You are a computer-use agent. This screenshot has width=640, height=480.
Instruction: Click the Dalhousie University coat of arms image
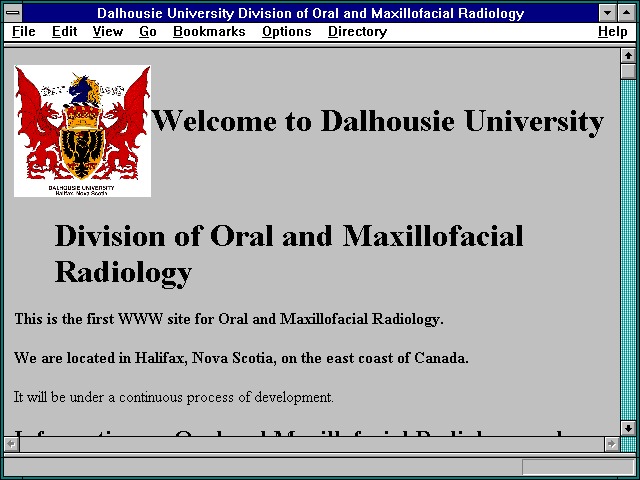click(x=82, y=131)
